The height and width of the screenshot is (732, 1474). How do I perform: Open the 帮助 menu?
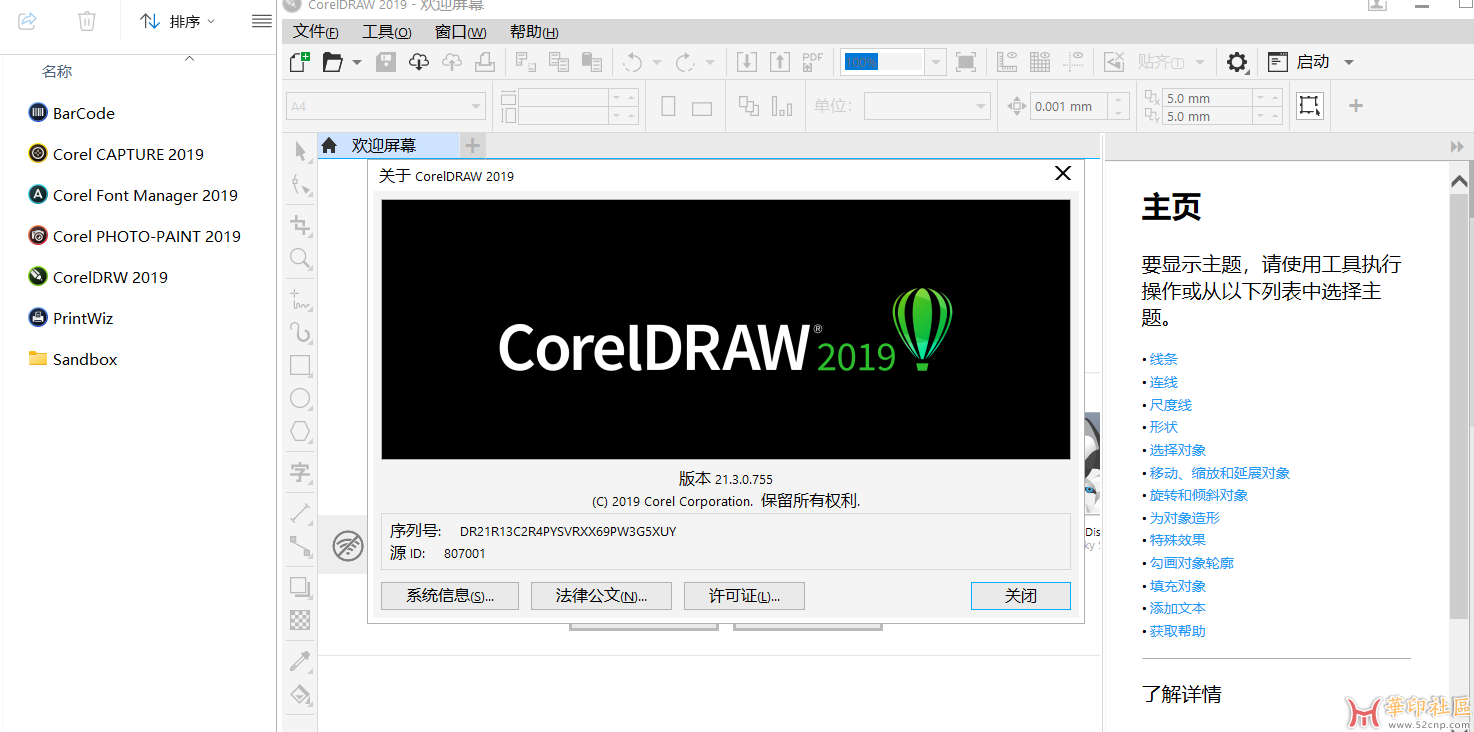[x=533, y=32]
